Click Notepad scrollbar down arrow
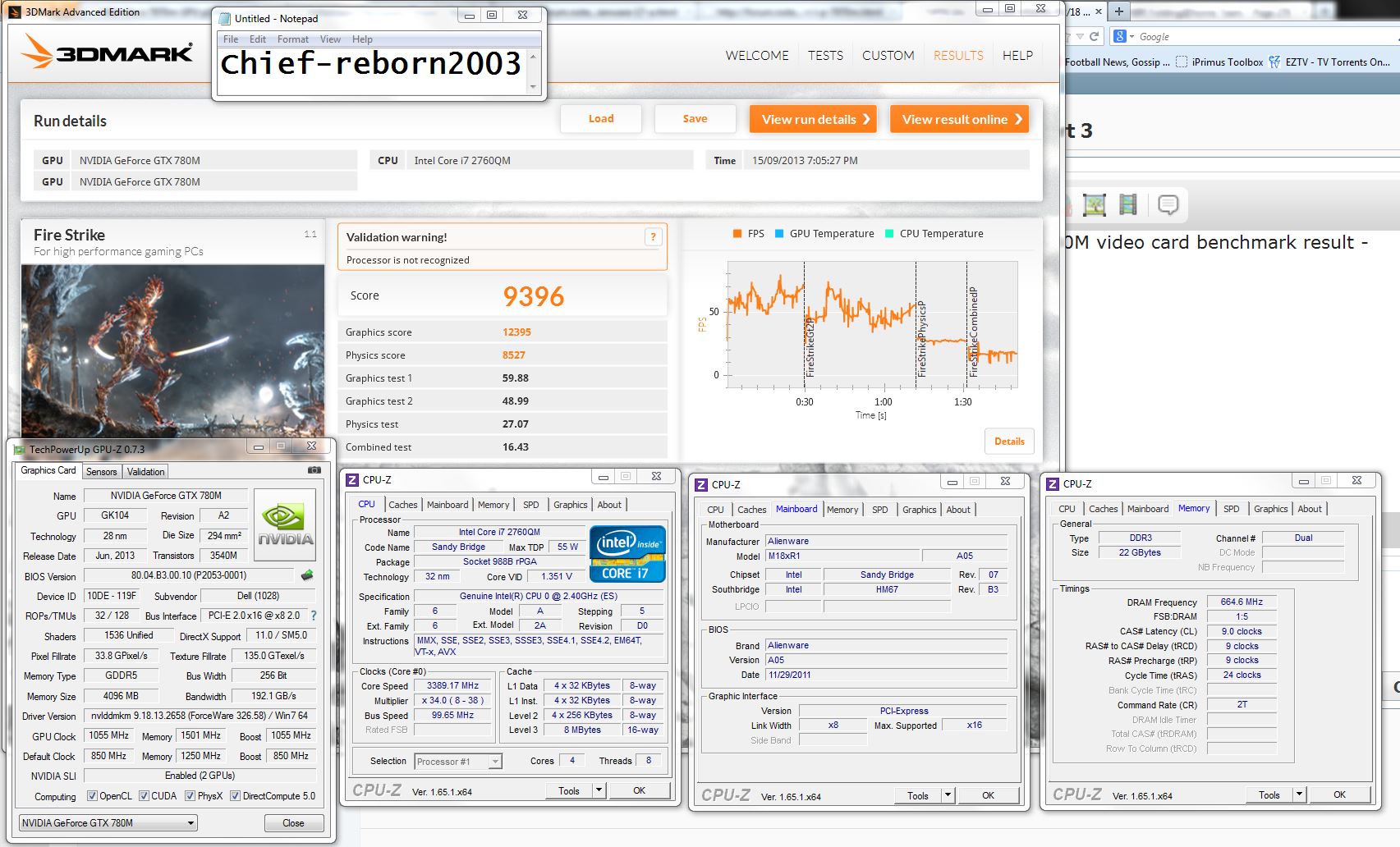This screenshot has width=1400, height=847. [533, 86]
